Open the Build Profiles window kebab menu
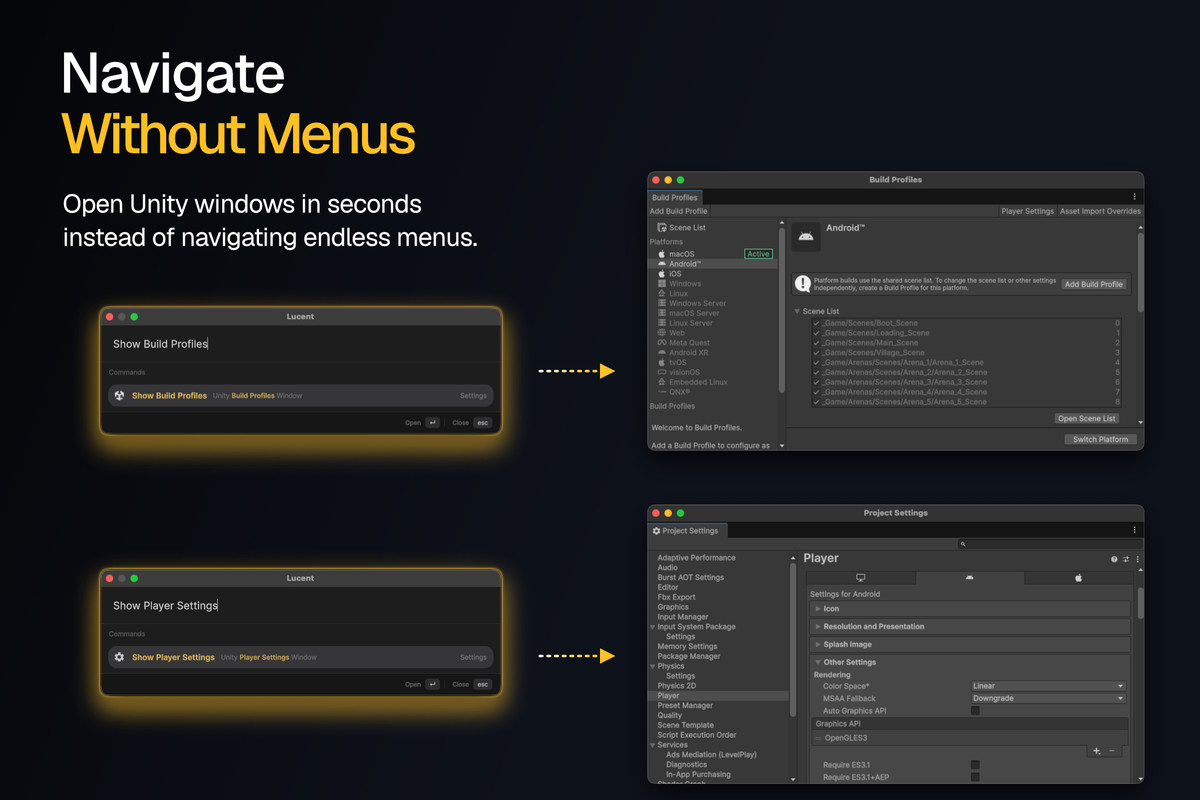 pos(1134,197)
